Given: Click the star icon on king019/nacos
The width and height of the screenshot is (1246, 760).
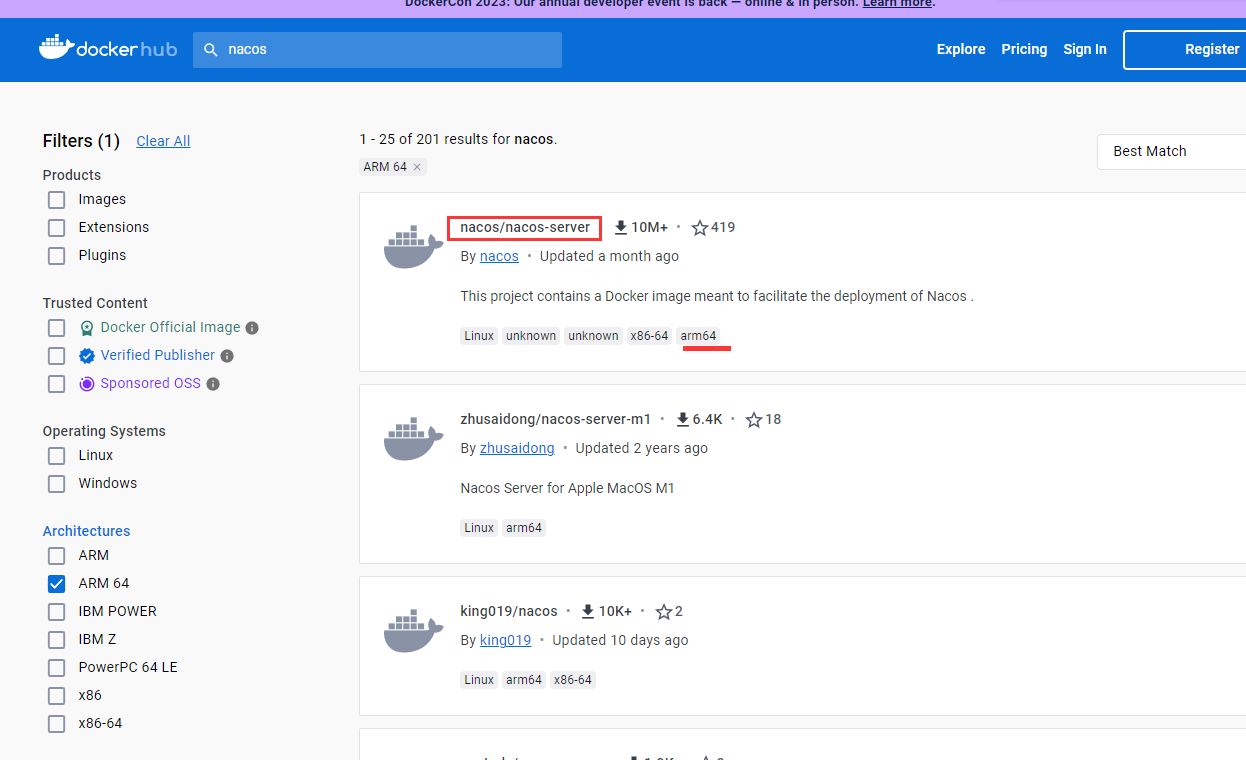Looking at the screenshot, I should click(664, 611).
